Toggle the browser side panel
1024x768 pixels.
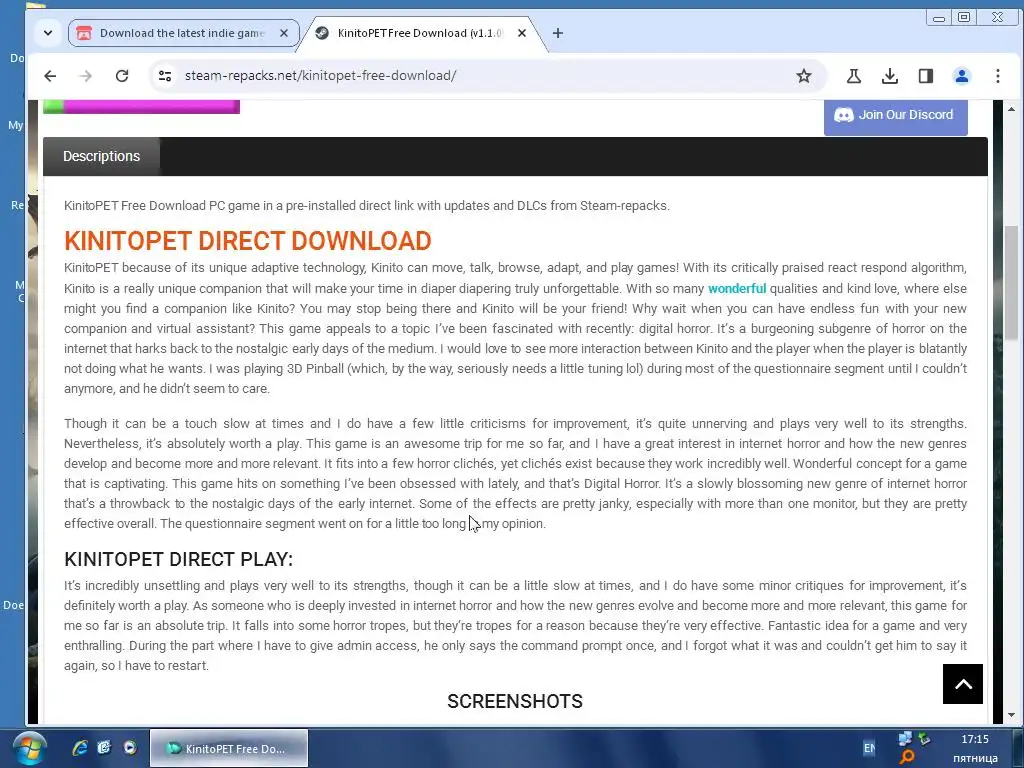click(x=925, y=76)
